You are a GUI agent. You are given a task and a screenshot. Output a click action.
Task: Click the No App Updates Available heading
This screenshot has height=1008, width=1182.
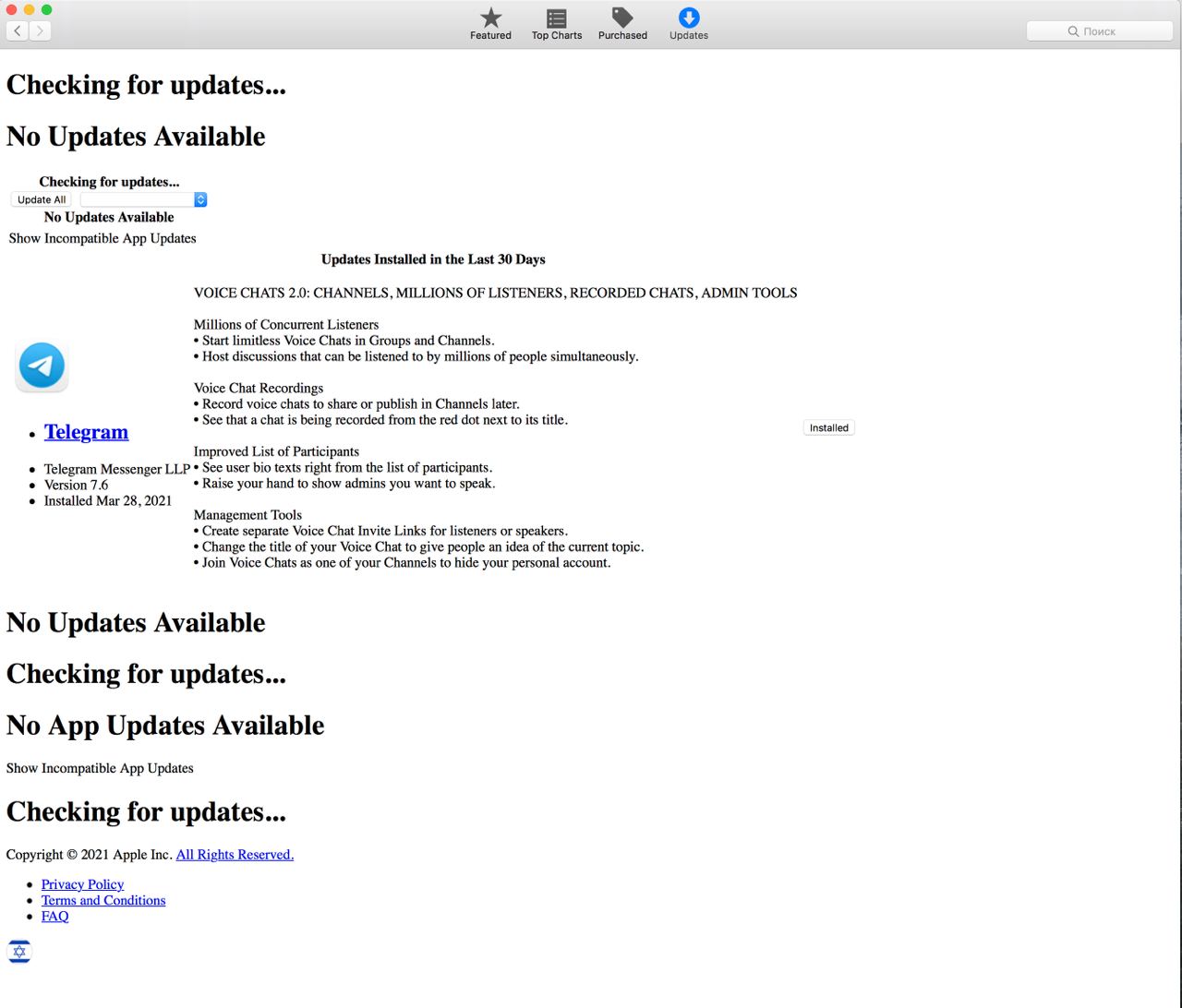pos(165,726)
